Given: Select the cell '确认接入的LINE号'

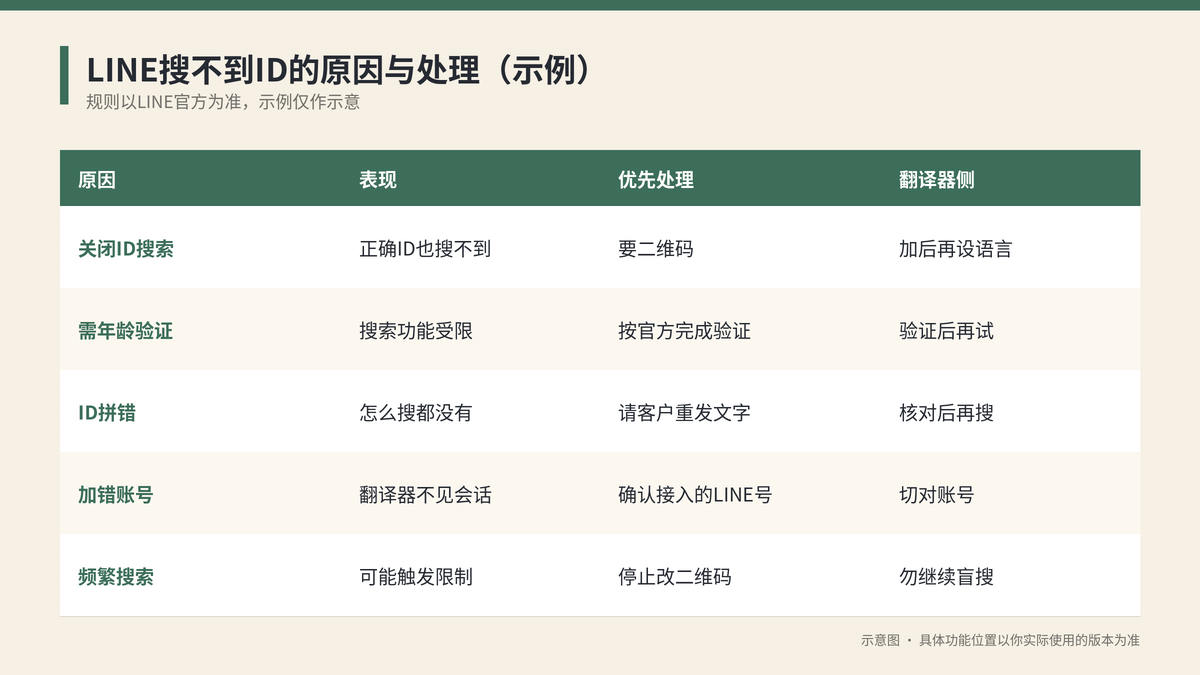Looking at the screenshot, I should click(695, 495).
